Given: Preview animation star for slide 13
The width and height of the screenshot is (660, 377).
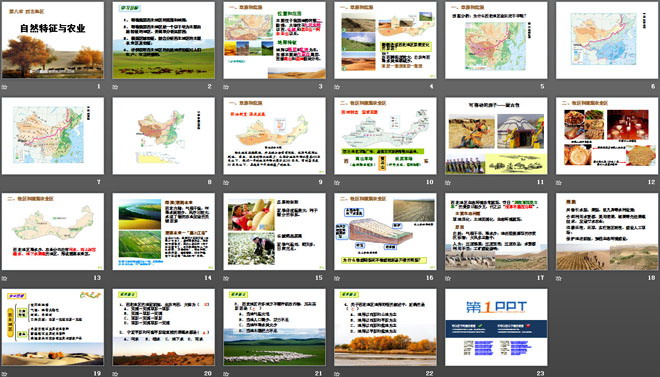Looking at the screenshot, I should (5, 278).
